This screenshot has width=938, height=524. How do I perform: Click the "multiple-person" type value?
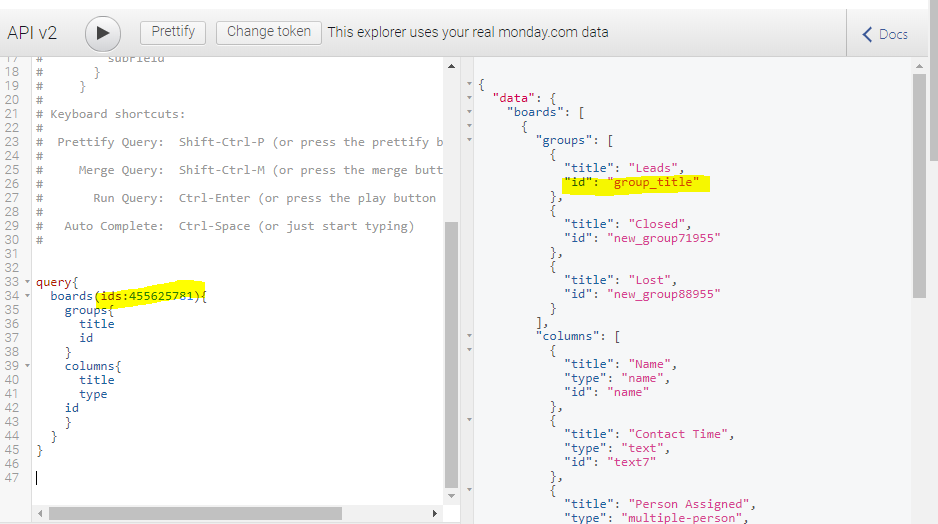pos(681,517)
